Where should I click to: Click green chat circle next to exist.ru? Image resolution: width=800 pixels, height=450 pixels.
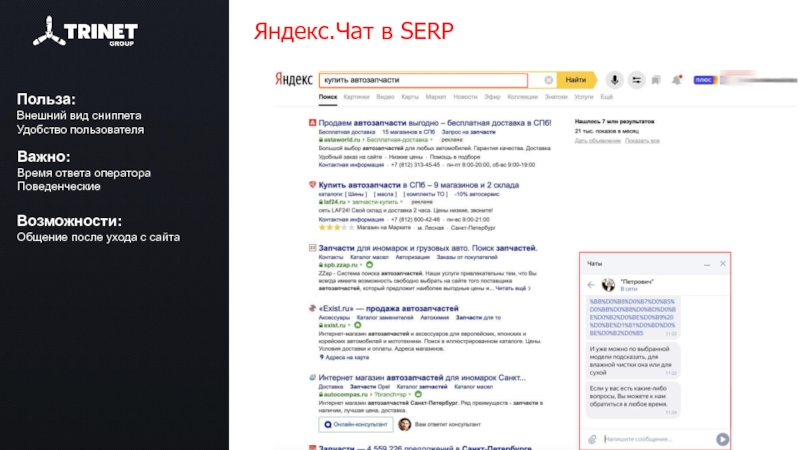point(358,325)
